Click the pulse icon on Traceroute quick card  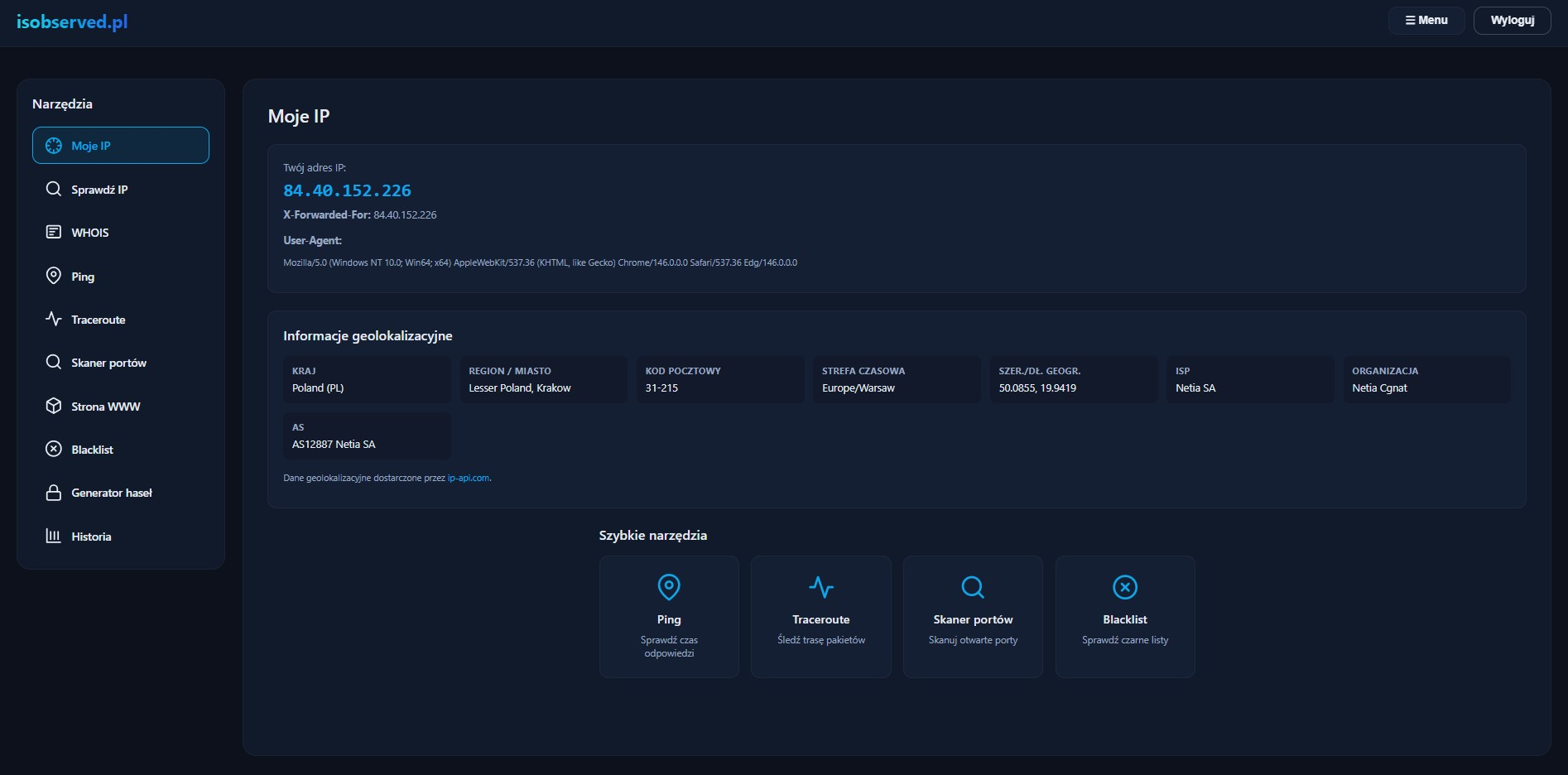tap(821, 587)
